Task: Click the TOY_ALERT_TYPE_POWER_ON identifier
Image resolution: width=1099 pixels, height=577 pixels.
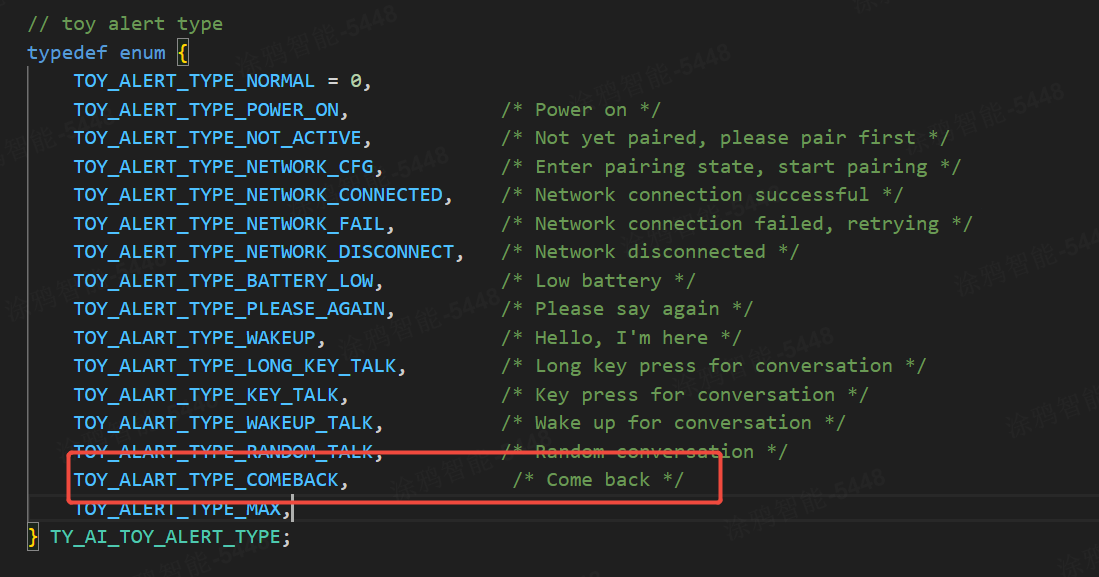Action: [x=206, y=110]
